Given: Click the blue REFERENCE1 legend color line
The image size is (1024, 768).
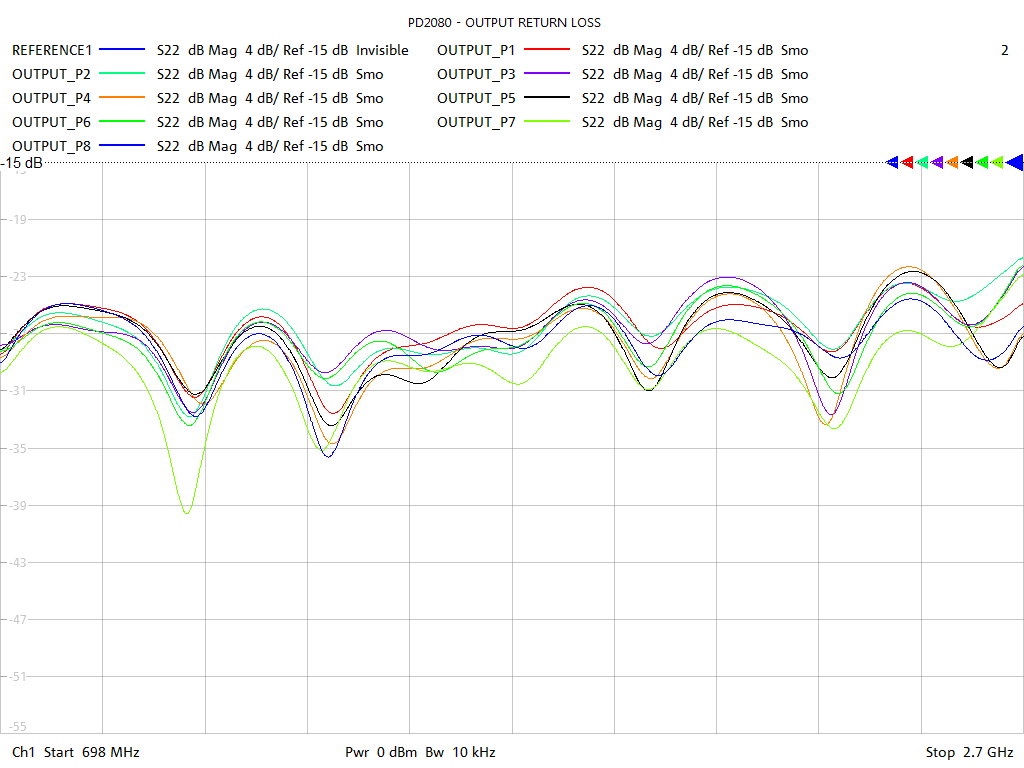Looking at the screenshot, I should [121, 50].
